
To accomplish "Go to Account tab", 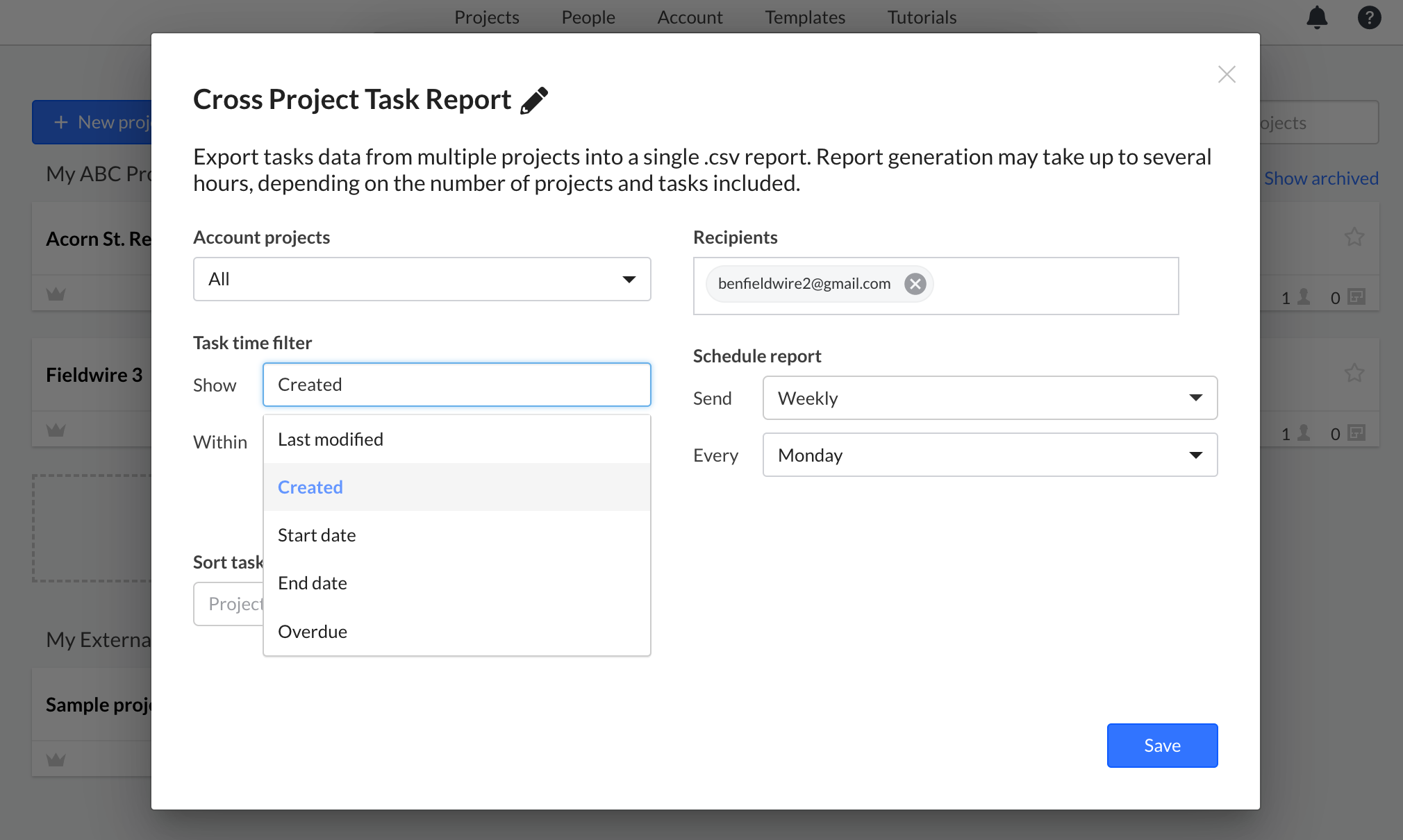I will coord(690,17).
